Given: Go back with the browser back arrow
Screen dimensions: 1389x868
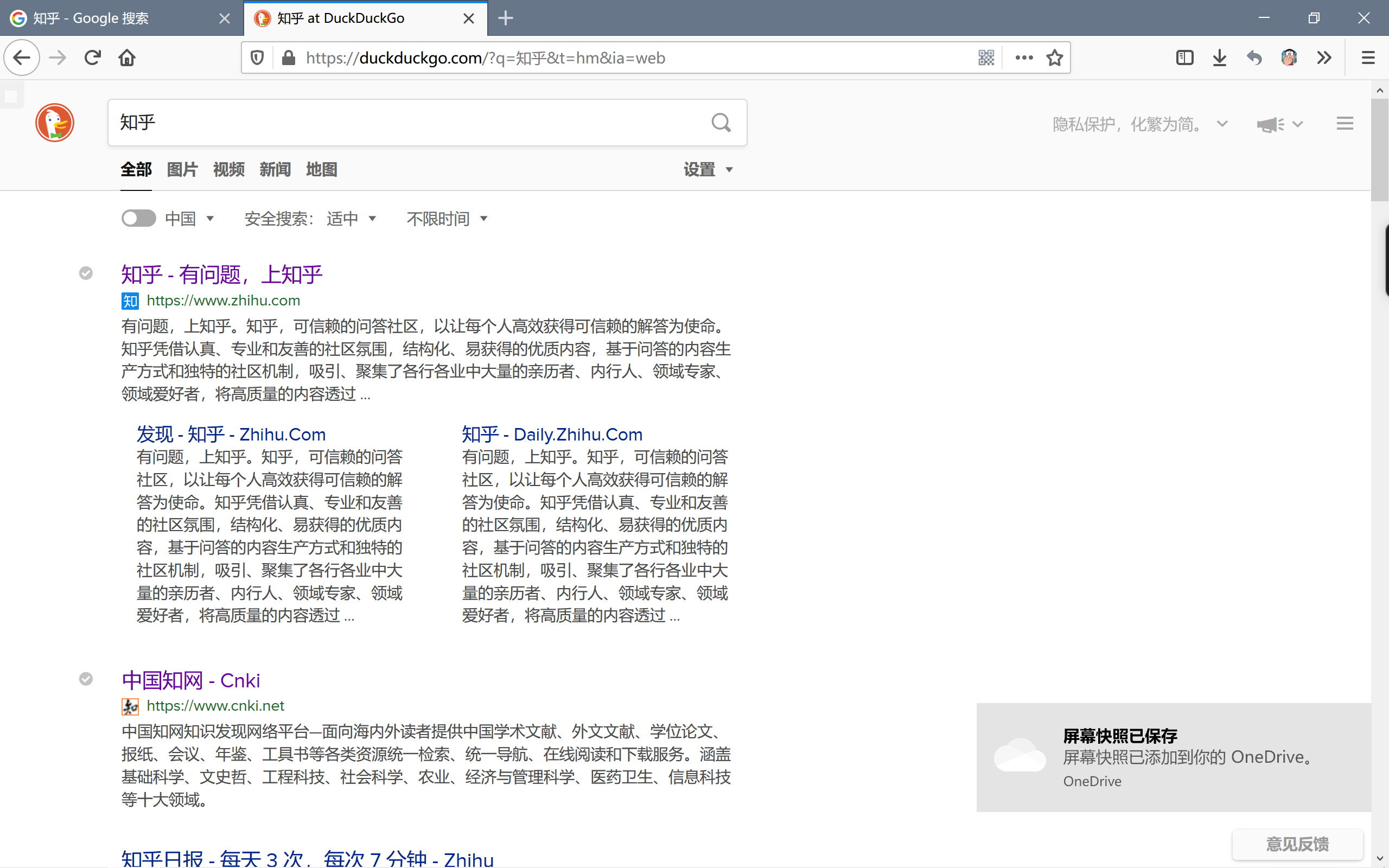Looking at the screenshot, I should point(22,58).
